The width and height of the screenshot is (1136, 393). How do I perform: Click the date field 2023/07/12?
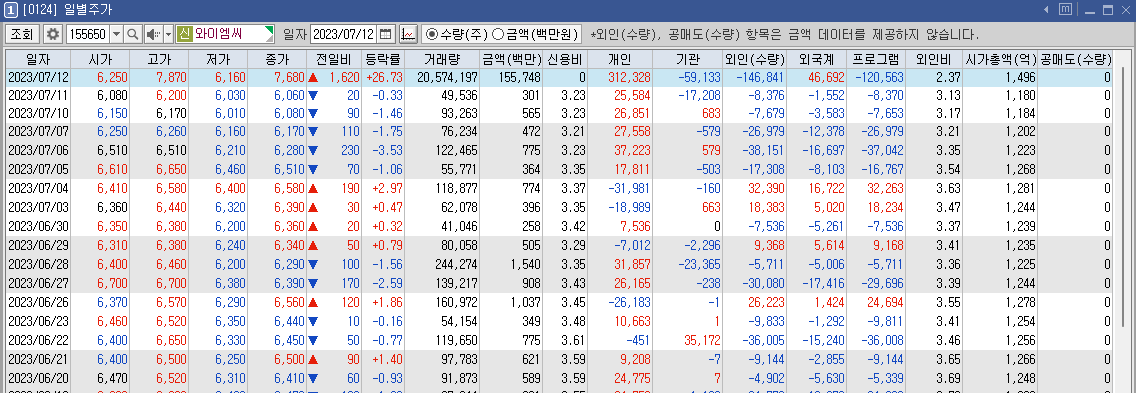point(343,34)
